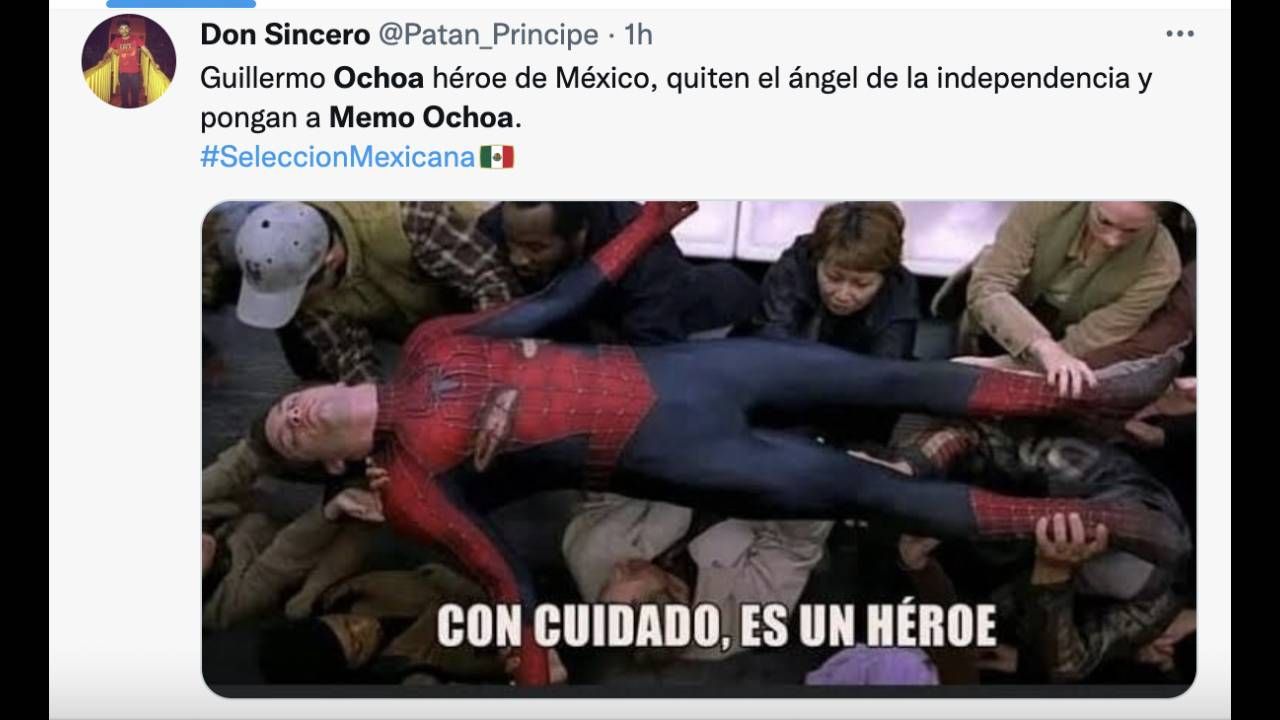Click the Don Sincero display name
Screen dimensions: 1280x720
tap(285, 35)
